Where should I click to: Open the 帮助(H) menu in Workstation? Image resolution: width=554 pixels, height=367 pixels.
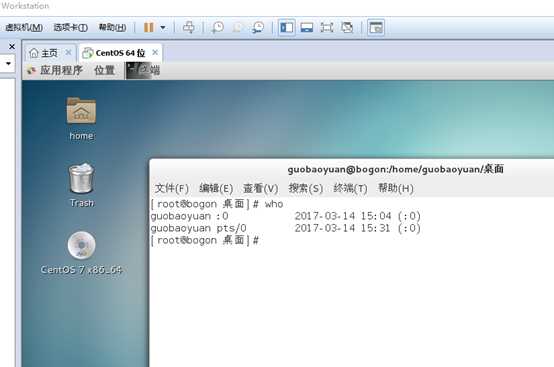pyautogui.click(x=112, y=28)
